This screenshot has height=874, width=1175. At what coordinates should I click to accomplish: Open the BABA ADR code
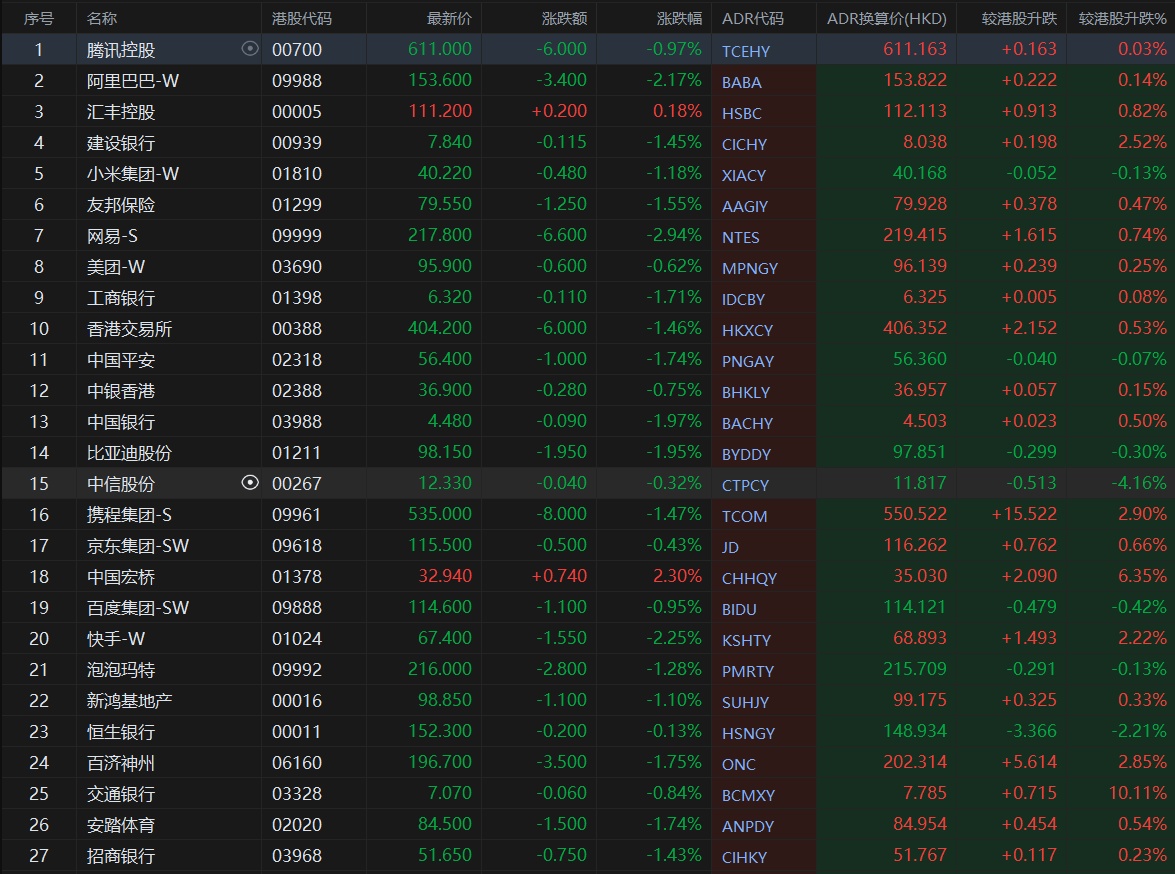pos(742,82)
